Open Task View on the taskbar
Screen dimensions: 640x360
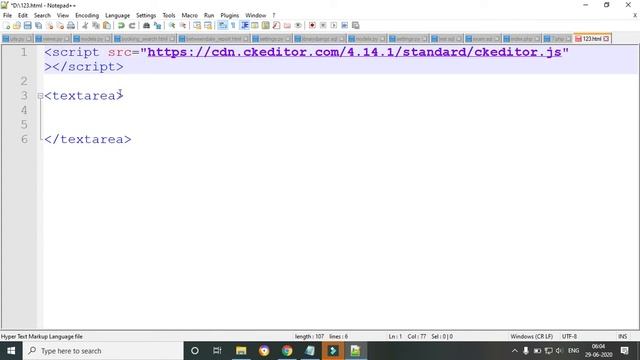point(217,351)
